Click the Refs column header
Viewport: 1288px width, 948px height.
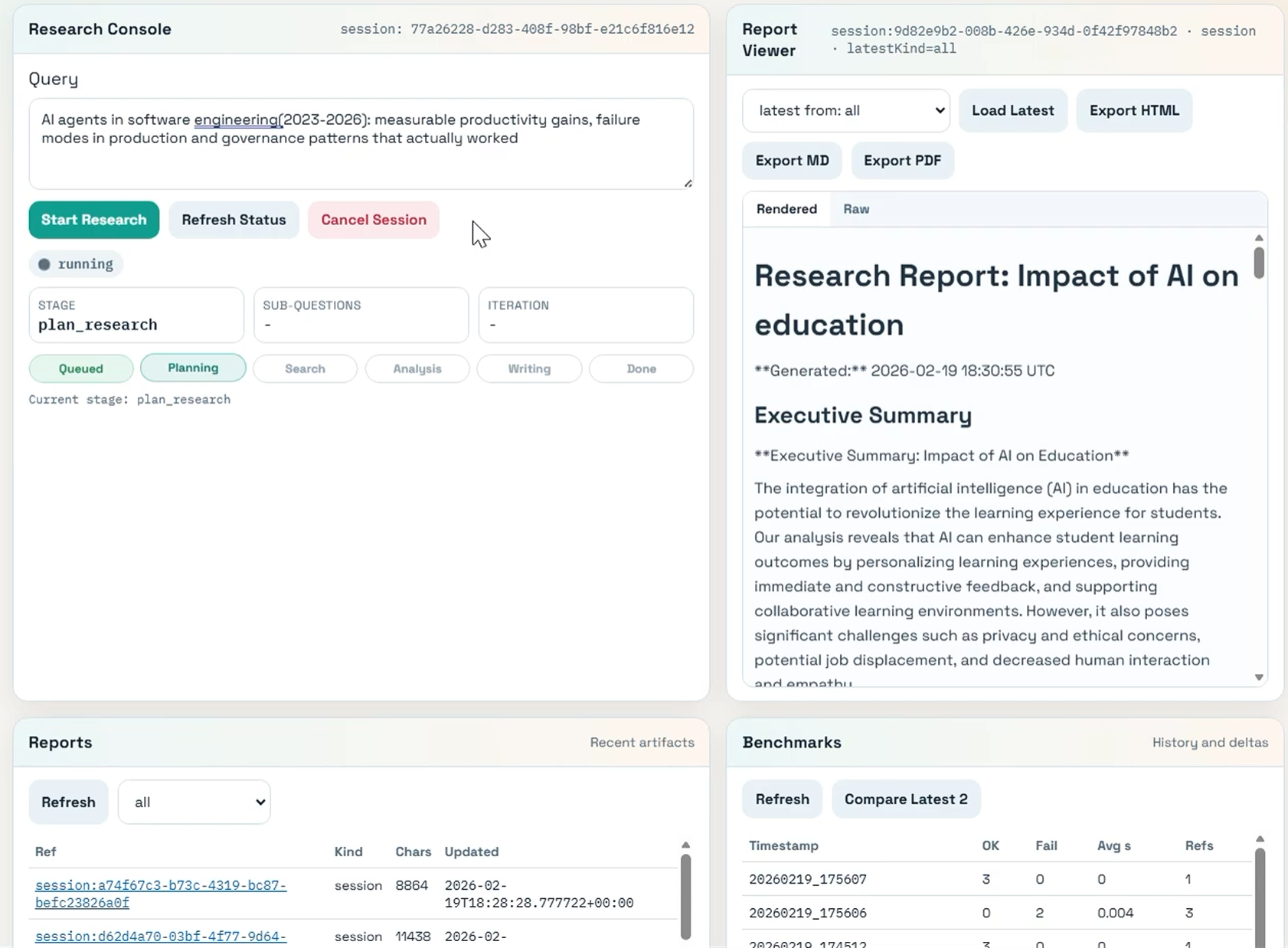[x=1199, y=845]
